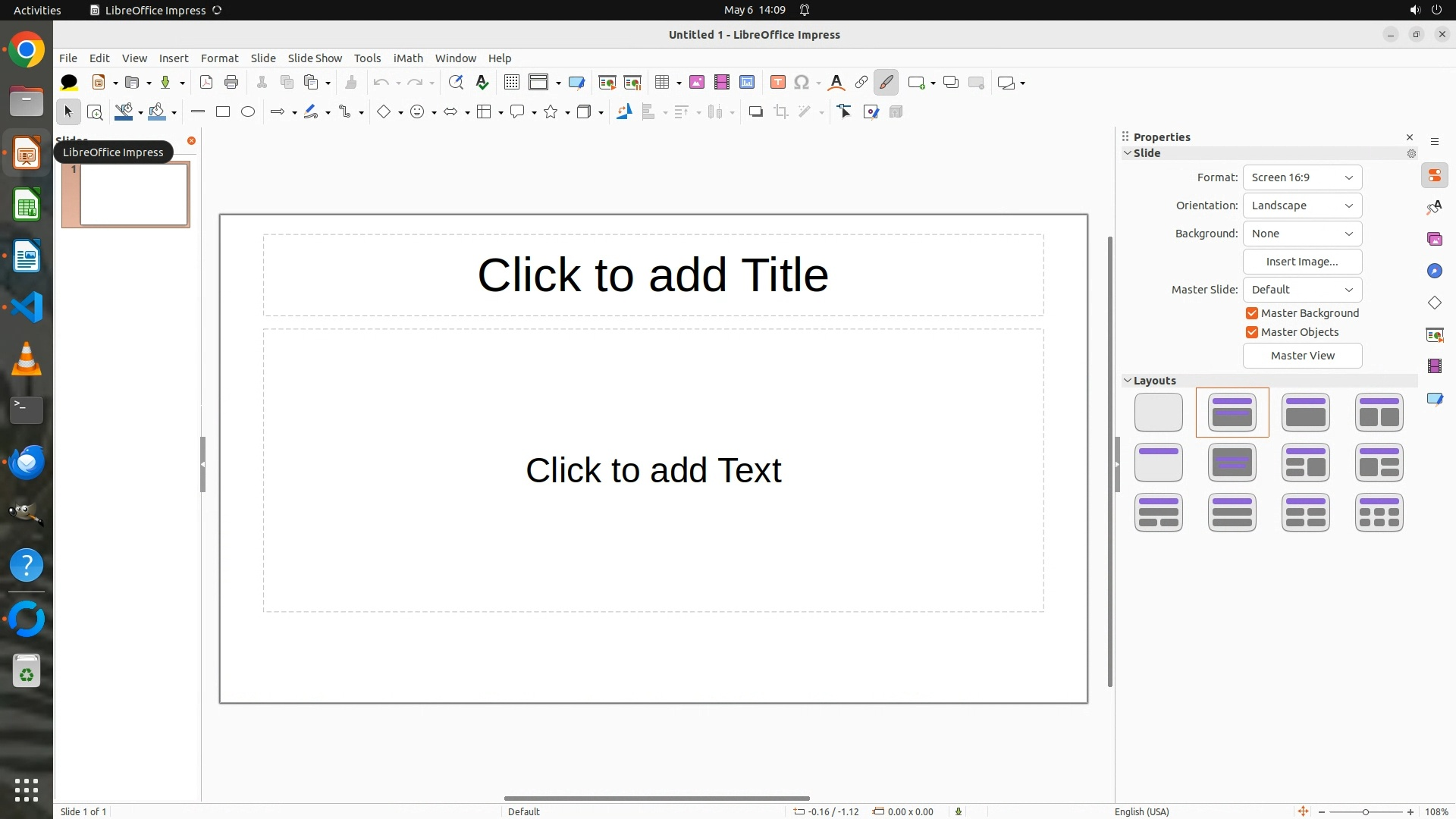Select the Rectangle drawing tool
This screenshot has width=1456, height=819.
(223, 112)
